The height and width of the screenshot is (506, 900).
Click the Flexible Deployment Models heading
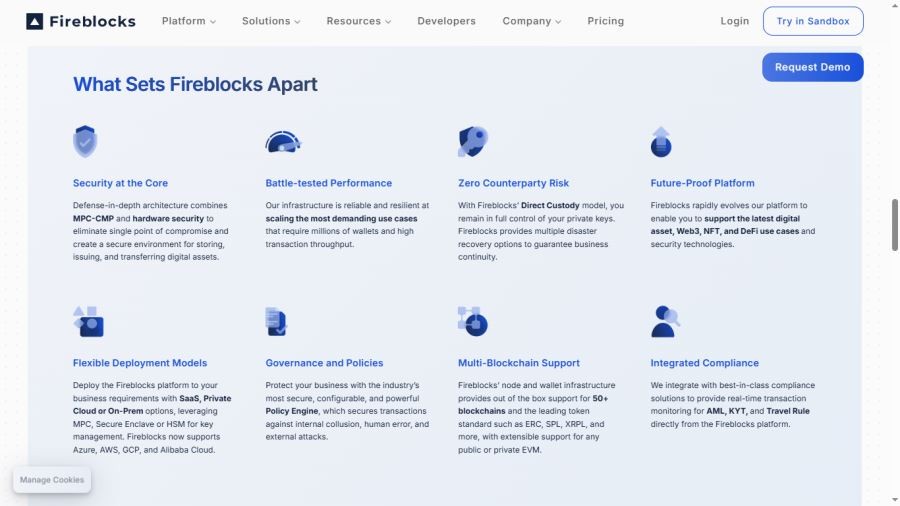(x=139, y=363)
